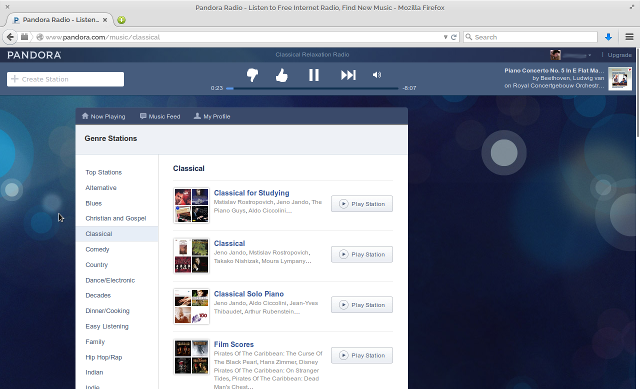Open the My Profile tab
This screenshot has width=640, height=389.
pos(212,116)
